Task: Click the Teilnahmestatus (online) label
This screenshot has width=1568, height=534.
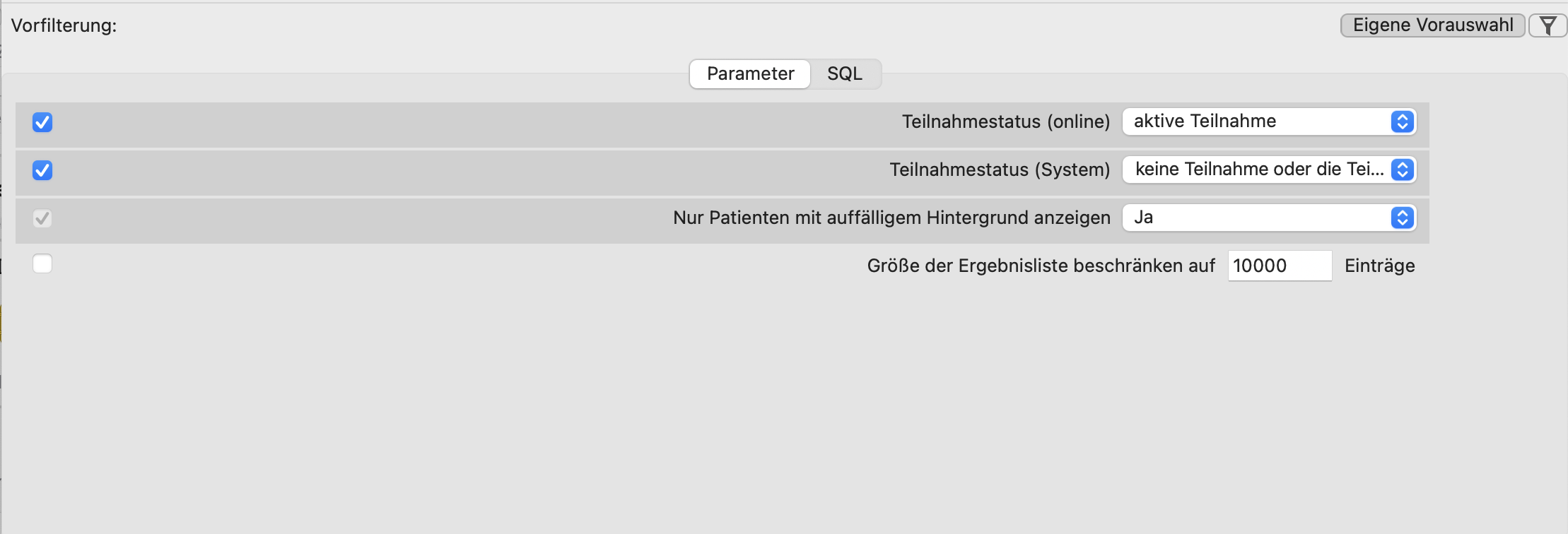Action: [x=1006, y=121]
